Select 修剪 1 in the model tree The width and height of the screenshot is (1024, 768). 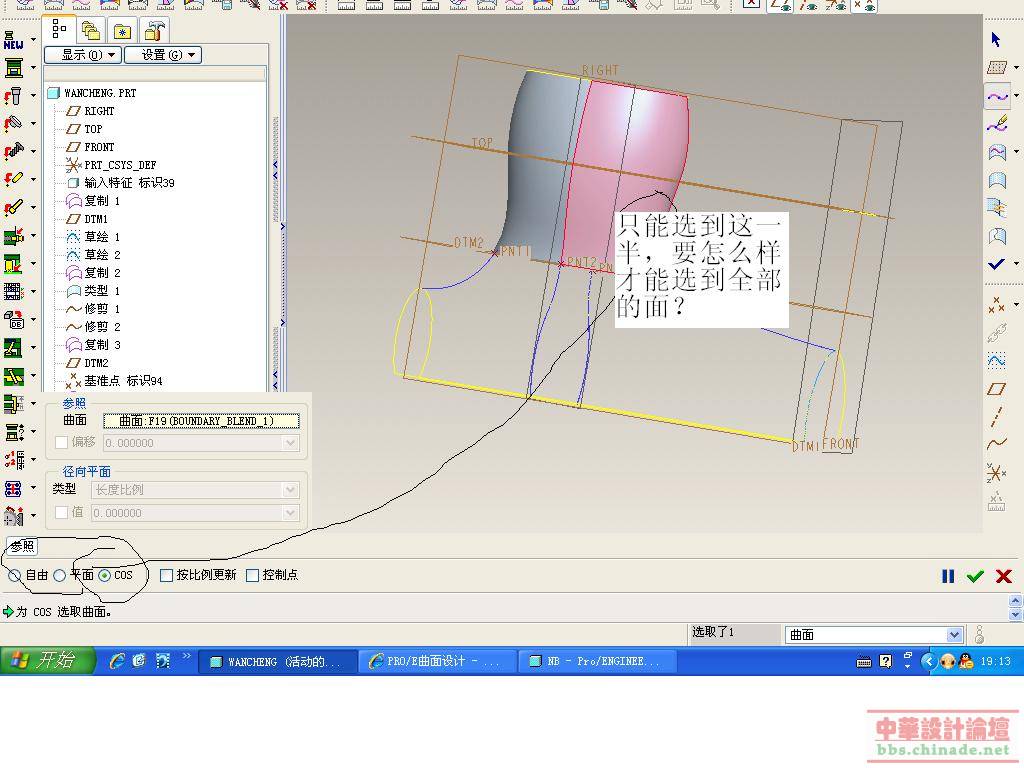(101, 309)
